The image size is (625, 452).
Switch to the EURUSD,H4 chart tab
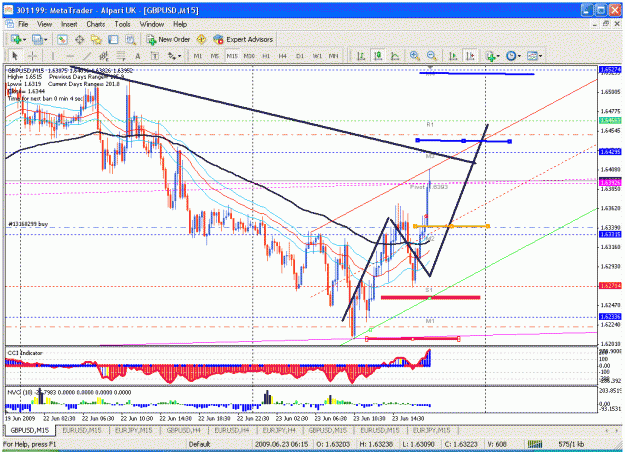click(x=232, y=430)
